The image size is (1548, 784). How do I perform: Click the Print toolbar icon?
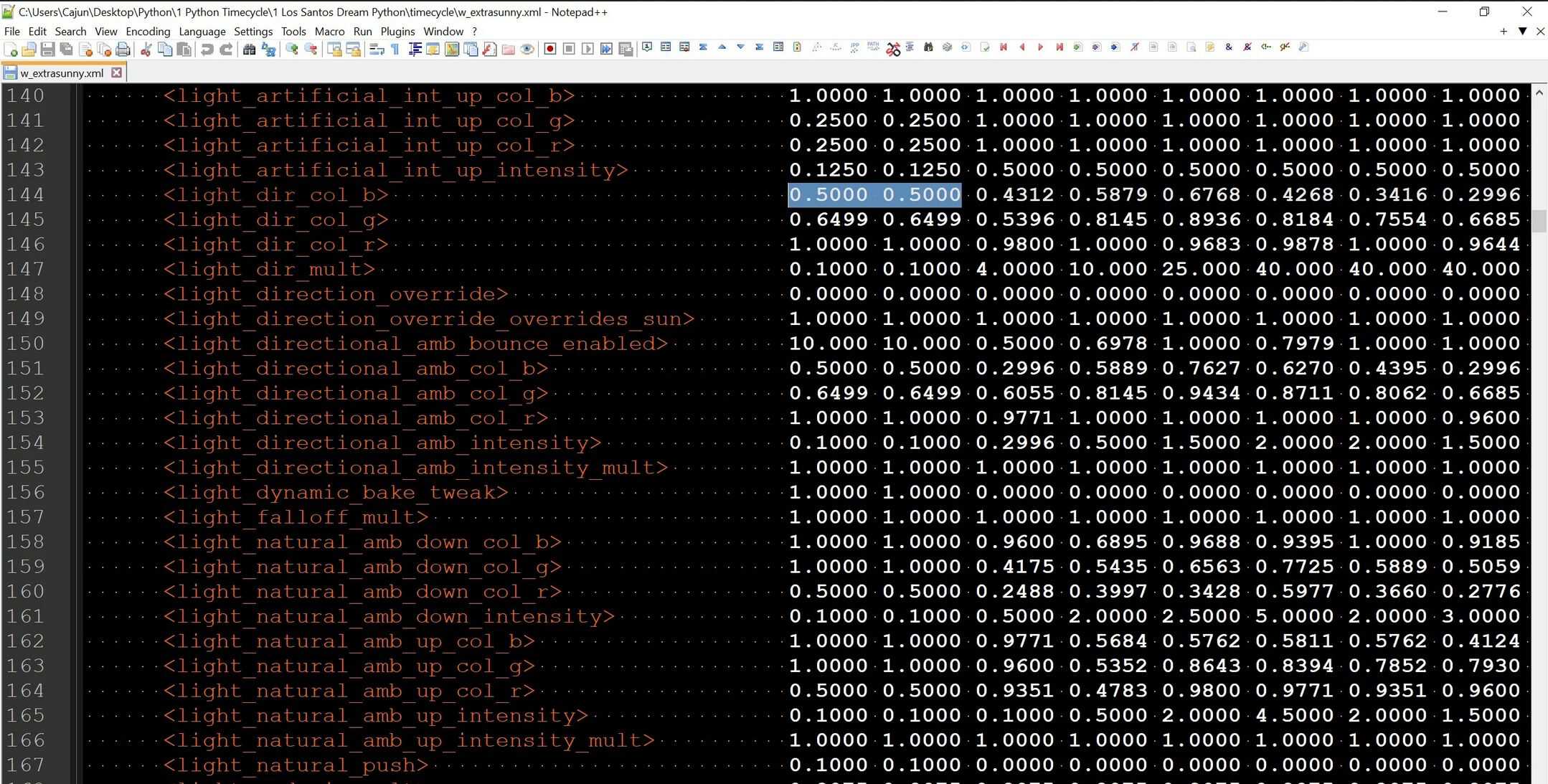(x=123, y=49)
